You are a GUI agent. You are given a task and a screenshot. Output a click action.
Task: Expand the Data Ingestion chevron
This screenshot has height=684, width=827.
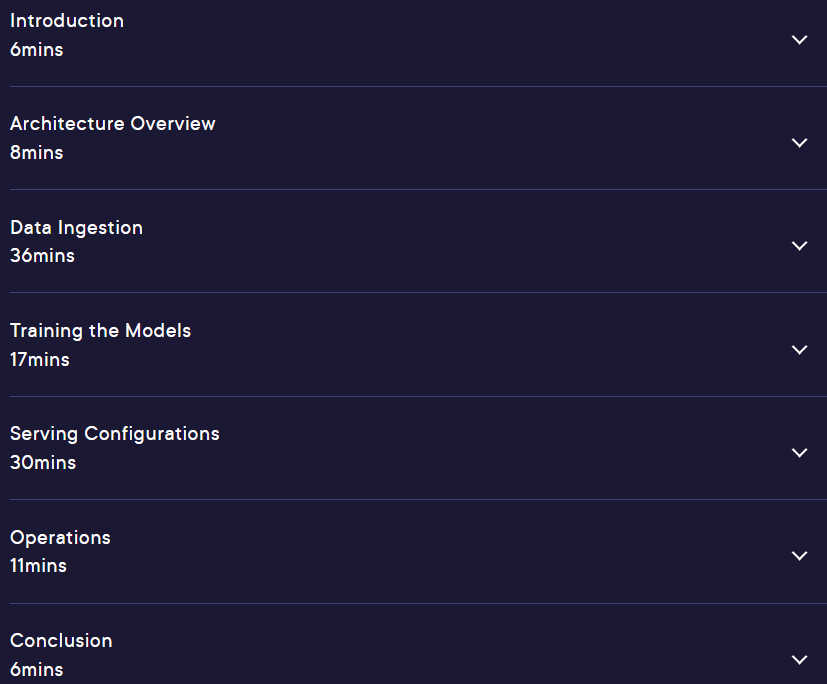[x=800, y=246]
